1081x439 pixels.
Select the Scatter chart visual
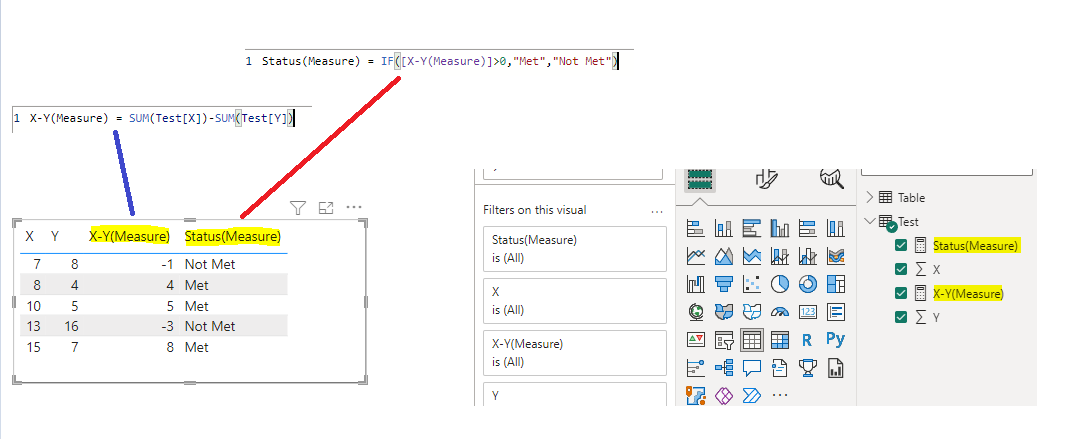(x=751, y=283)
